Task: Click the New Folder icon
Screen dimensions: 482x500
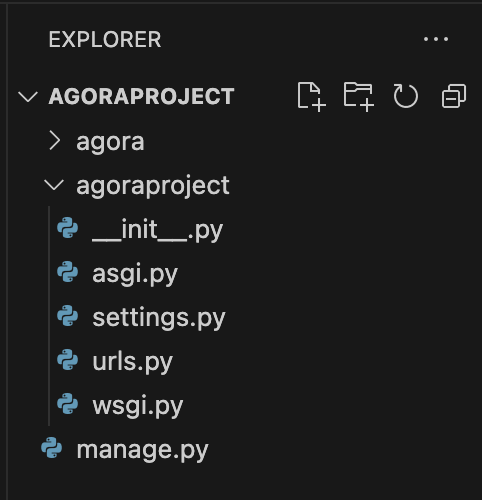Action: pyautogui.click(x=358, y=96)
